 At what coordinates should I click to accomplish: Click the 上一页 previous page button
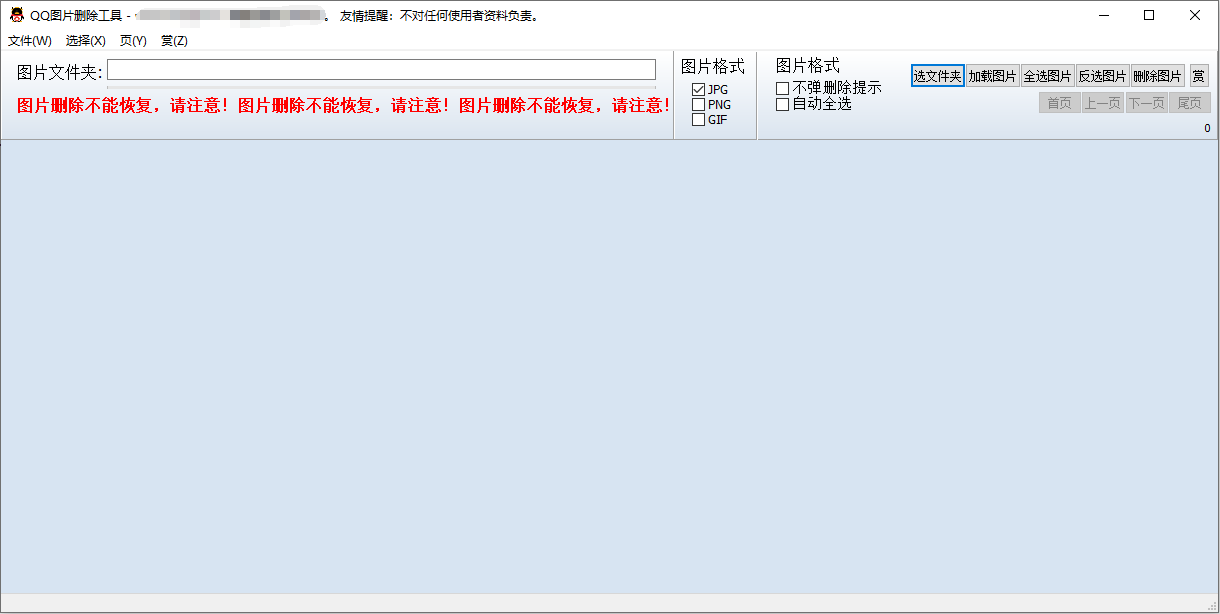click(x=1103, y=103)
